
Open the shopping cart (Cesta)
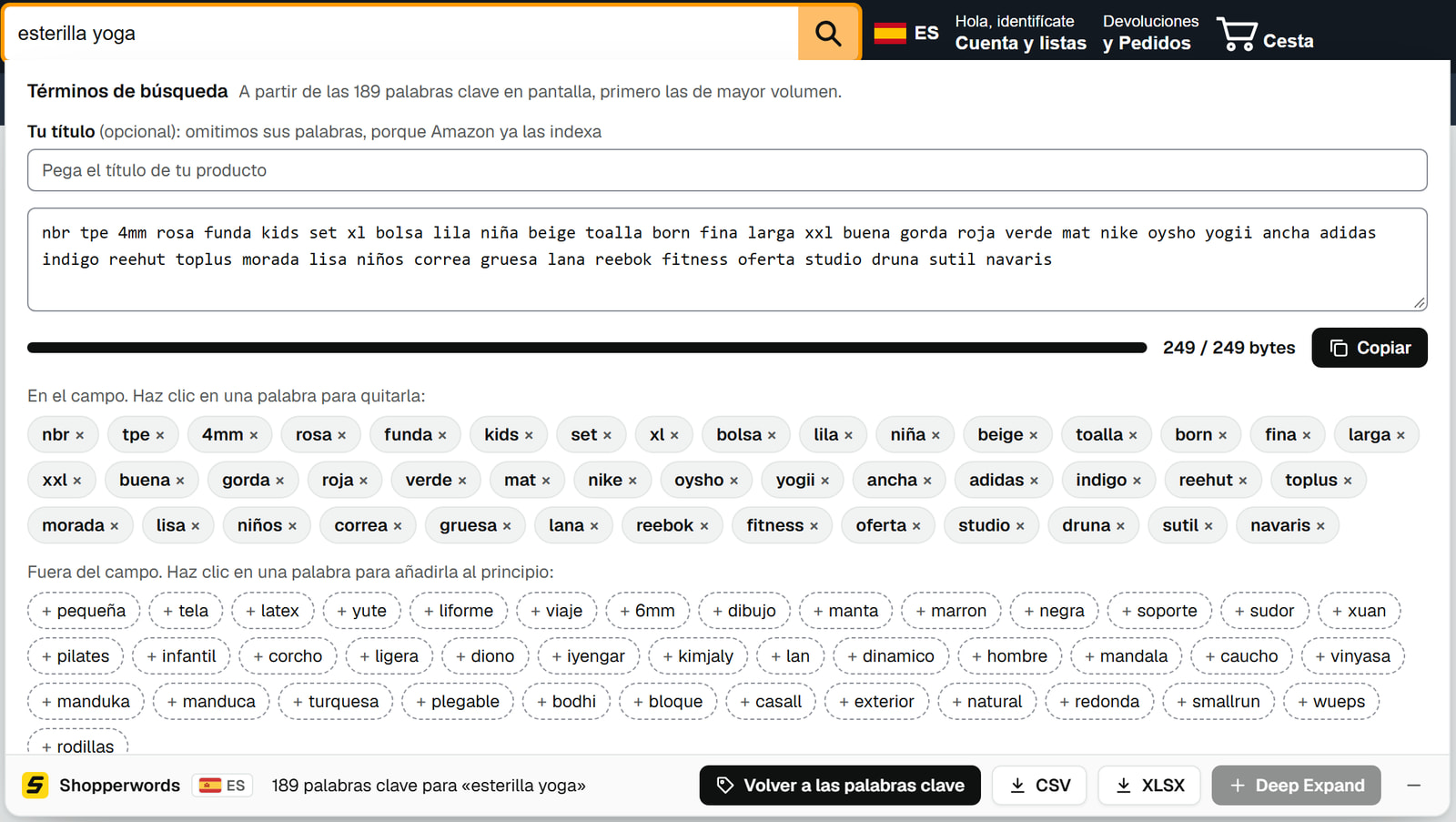1265,35
